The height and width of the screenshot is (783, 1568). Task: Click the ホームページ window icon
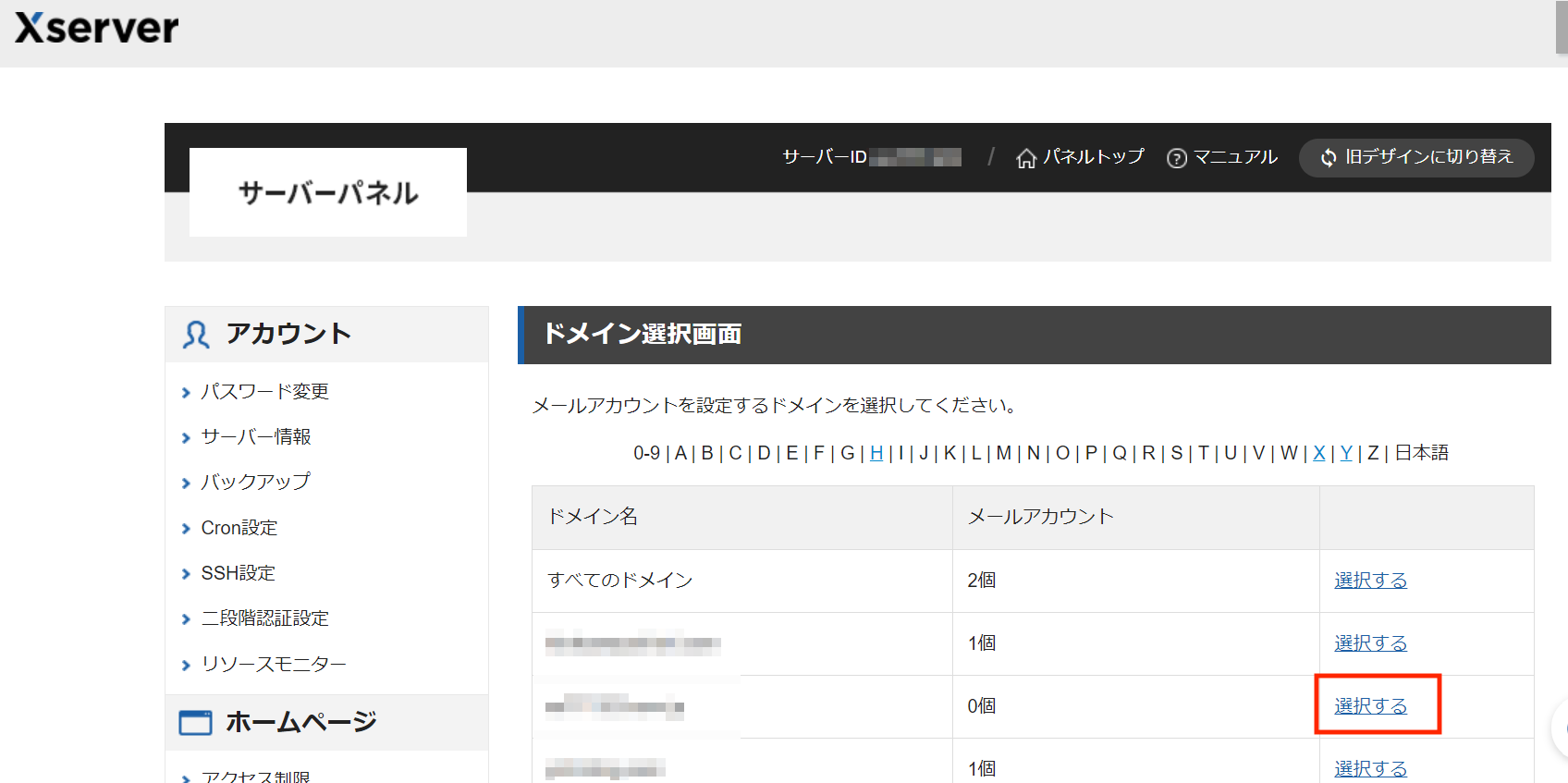[195, 722]
